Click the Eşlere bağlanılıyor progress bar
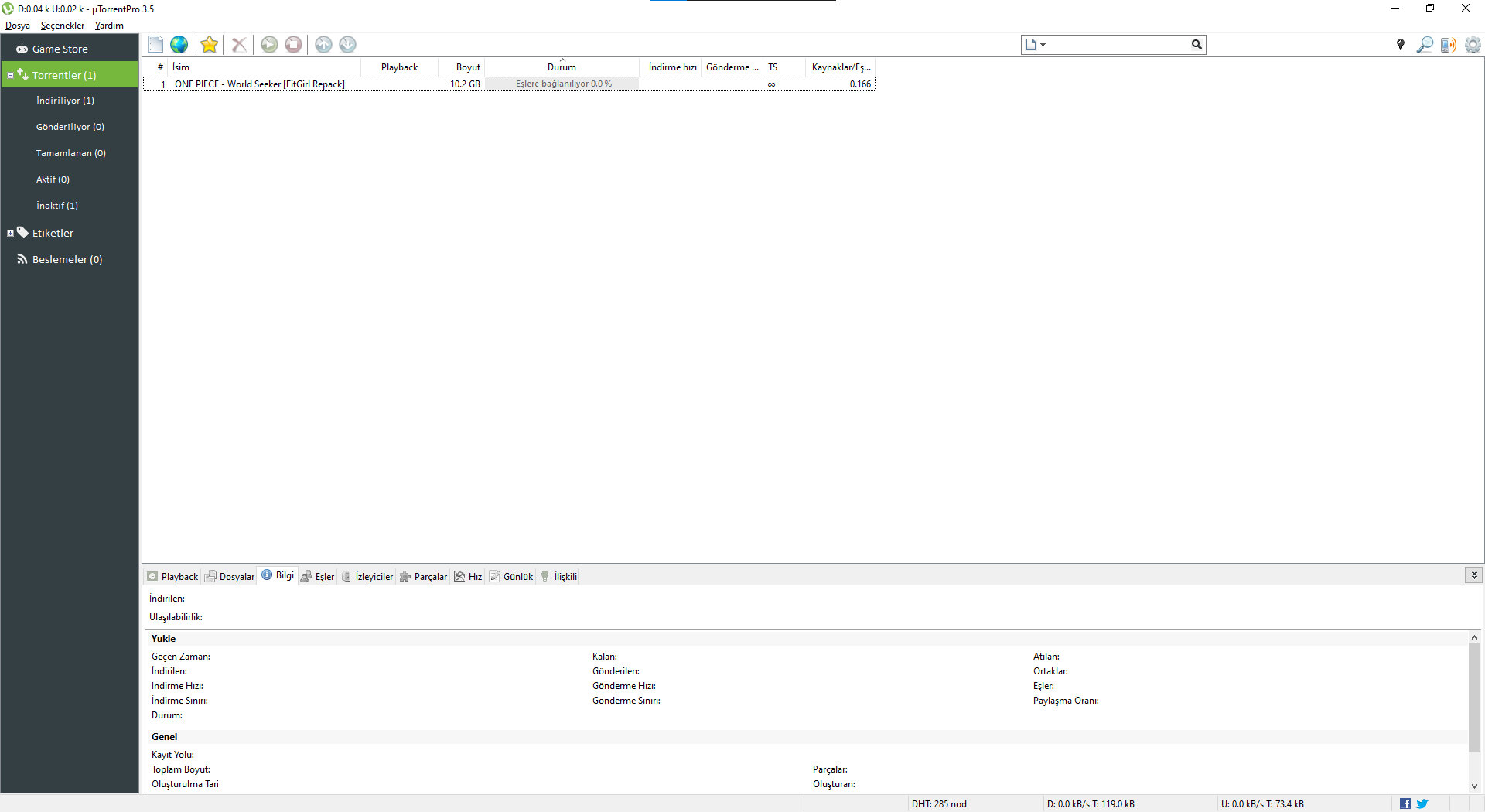Image resolution: width=1485 pixels, height=812 pixels. pos(564,84)
